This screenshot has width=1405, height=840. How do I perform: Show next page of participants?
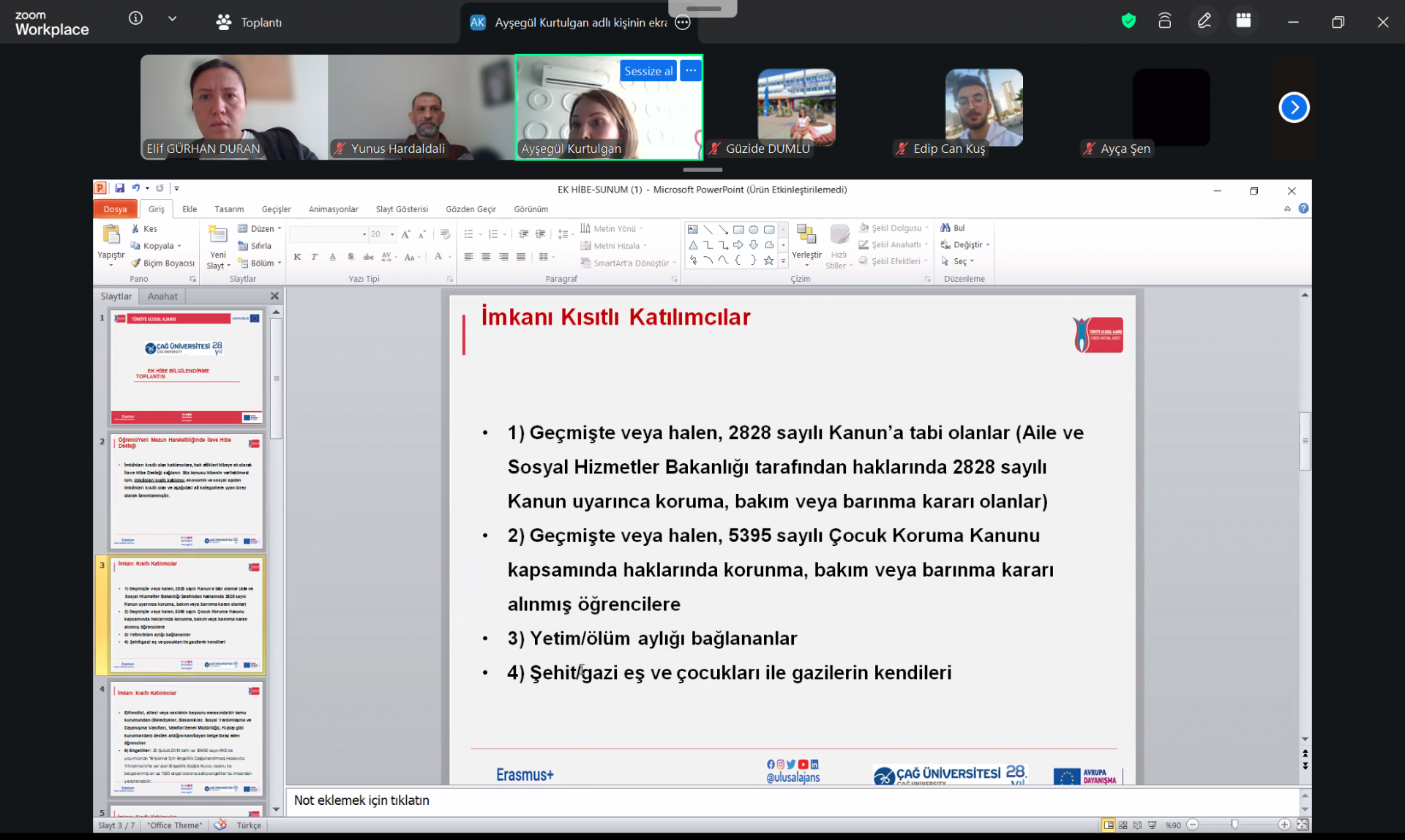tap(1293, 108)
